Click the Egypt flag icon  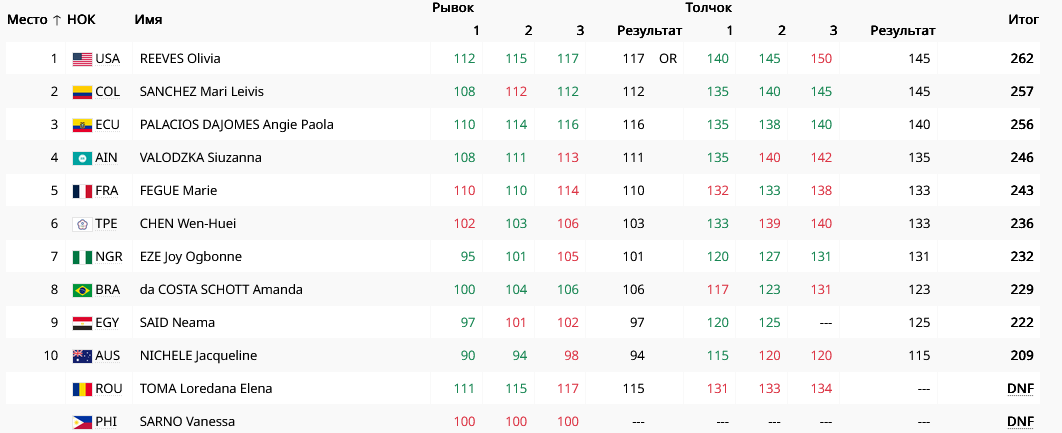[82, 323]
